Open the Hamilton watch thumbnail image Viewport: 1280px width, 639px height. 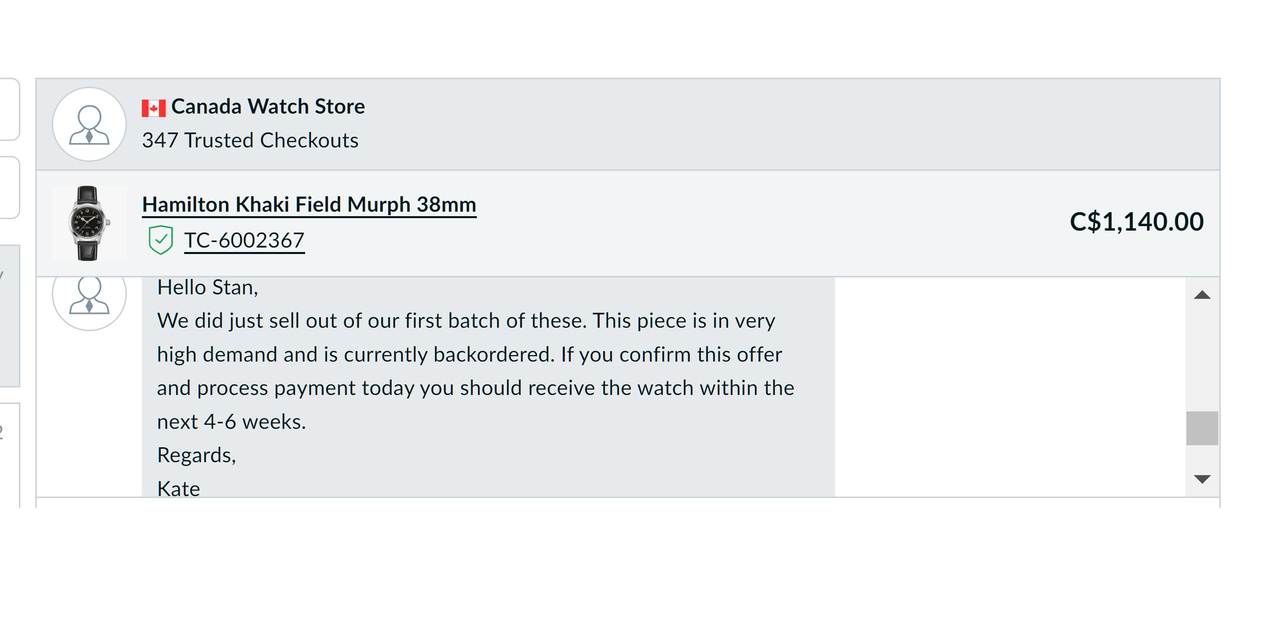coord(89,222)
